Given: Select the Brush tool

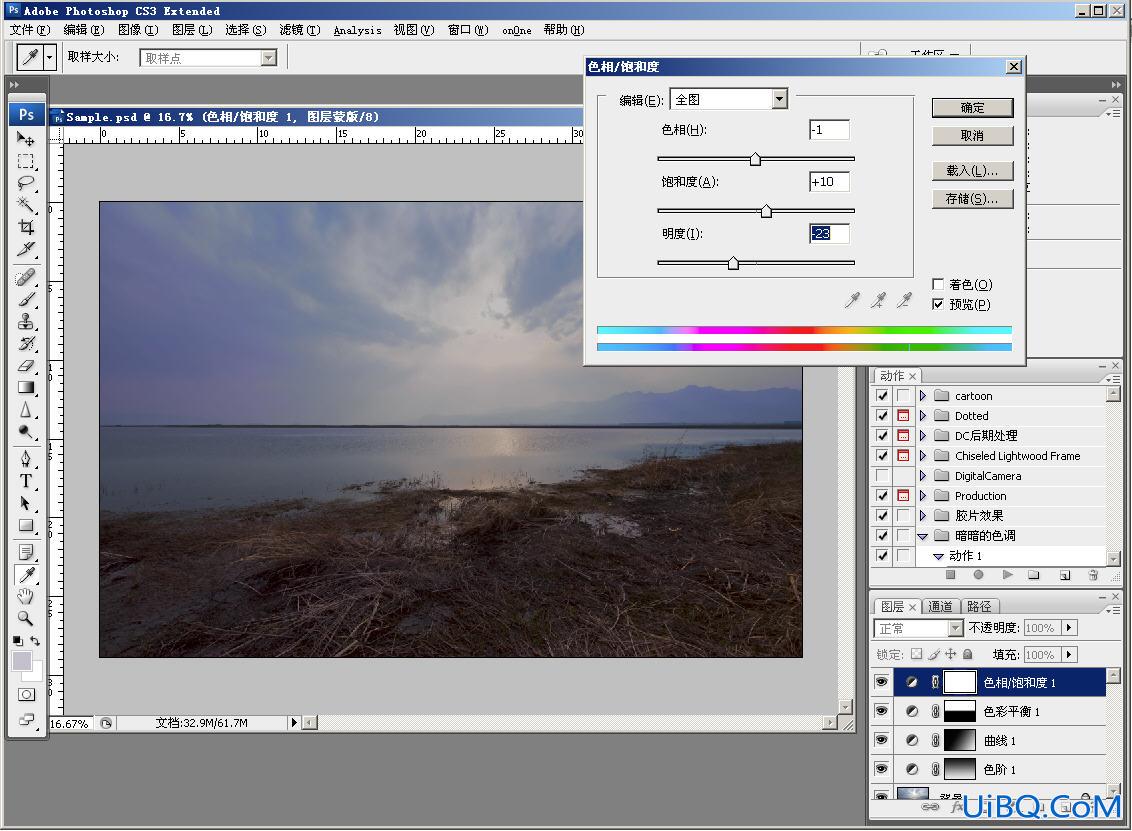Looking at the screenshot, I should click(26, 299).
